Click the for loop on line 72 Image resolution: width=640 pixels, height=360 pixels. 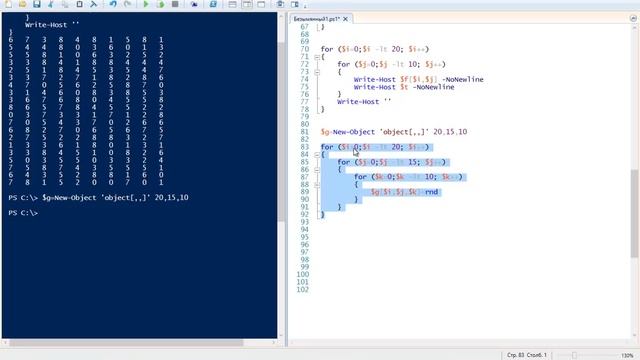click(391, 64)
